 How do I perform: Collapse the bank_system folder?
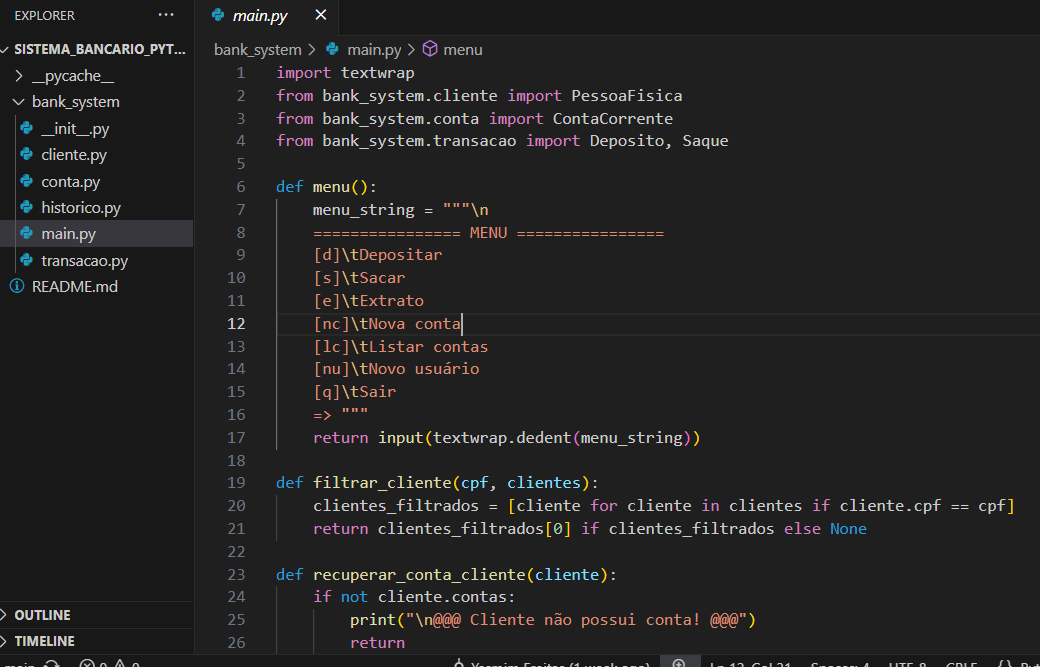point(19,102)
